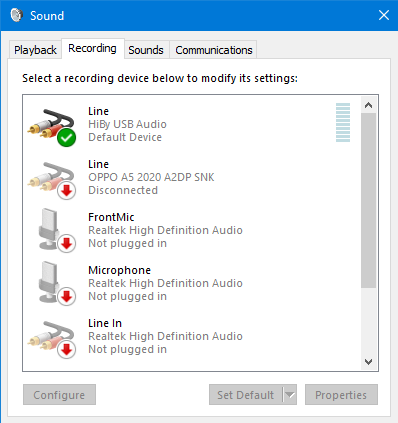This screenshot has height=423, width=398.
Task: Click the Properties button
Action: 341,395
